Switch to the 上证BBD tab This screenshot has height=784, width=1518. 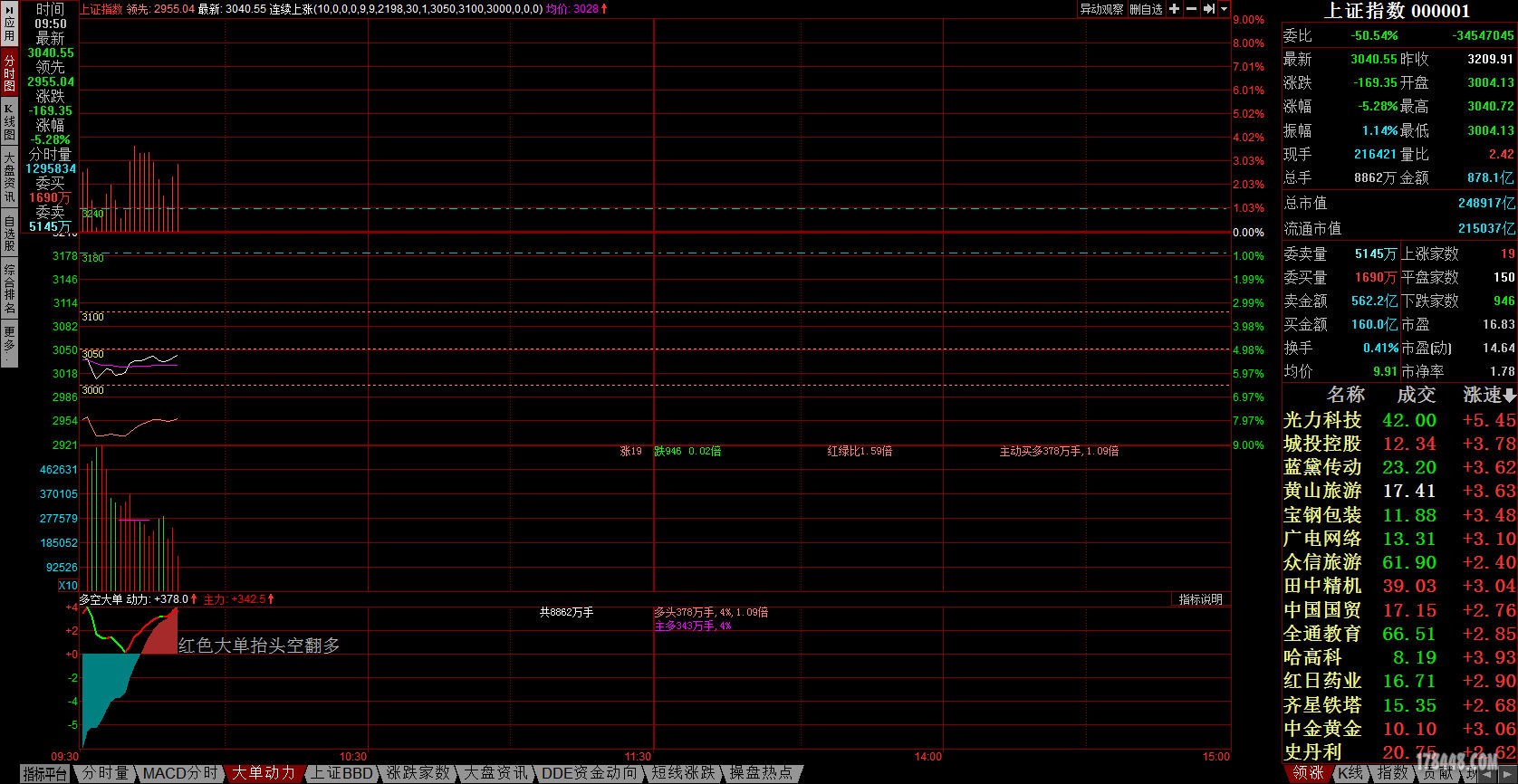click(x=341, y=774)
